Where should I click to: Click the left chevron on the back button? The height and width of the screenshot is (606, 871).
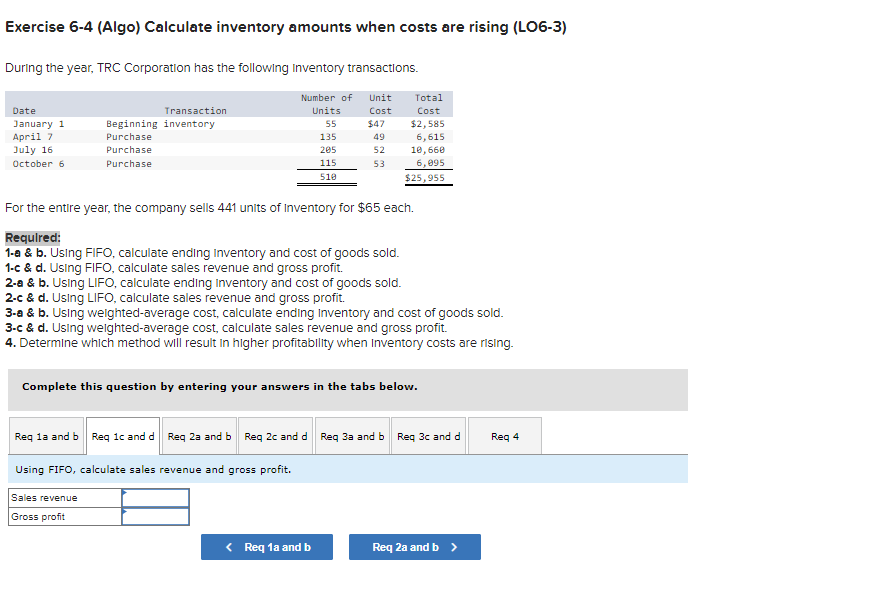227,547
